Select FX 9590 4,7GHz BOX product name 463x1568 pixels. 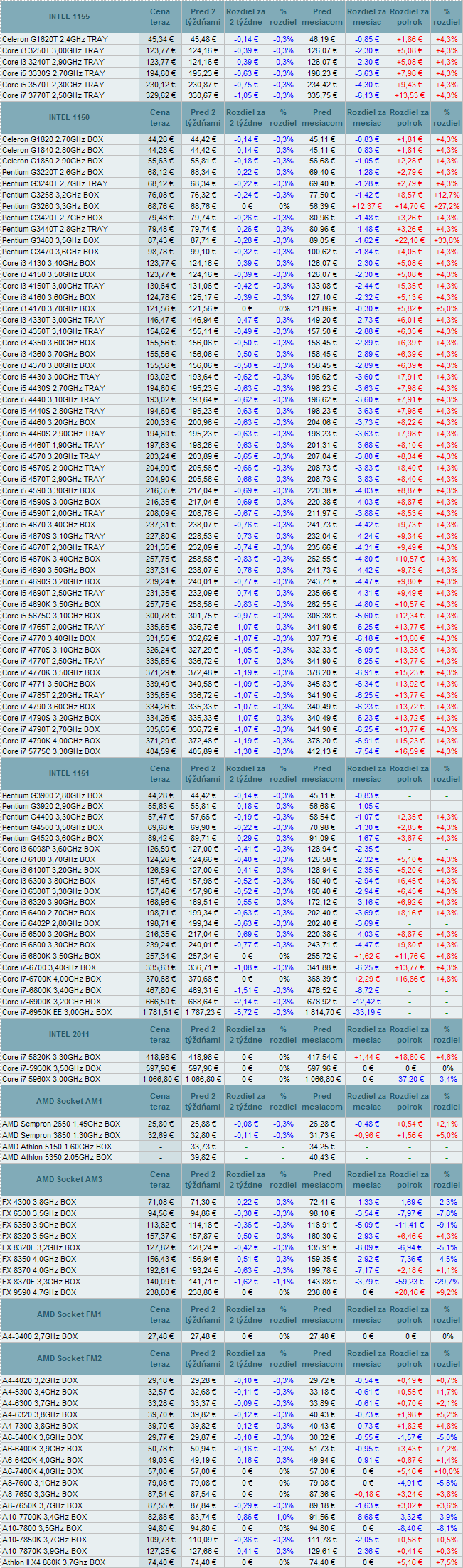click(39, 1293)
